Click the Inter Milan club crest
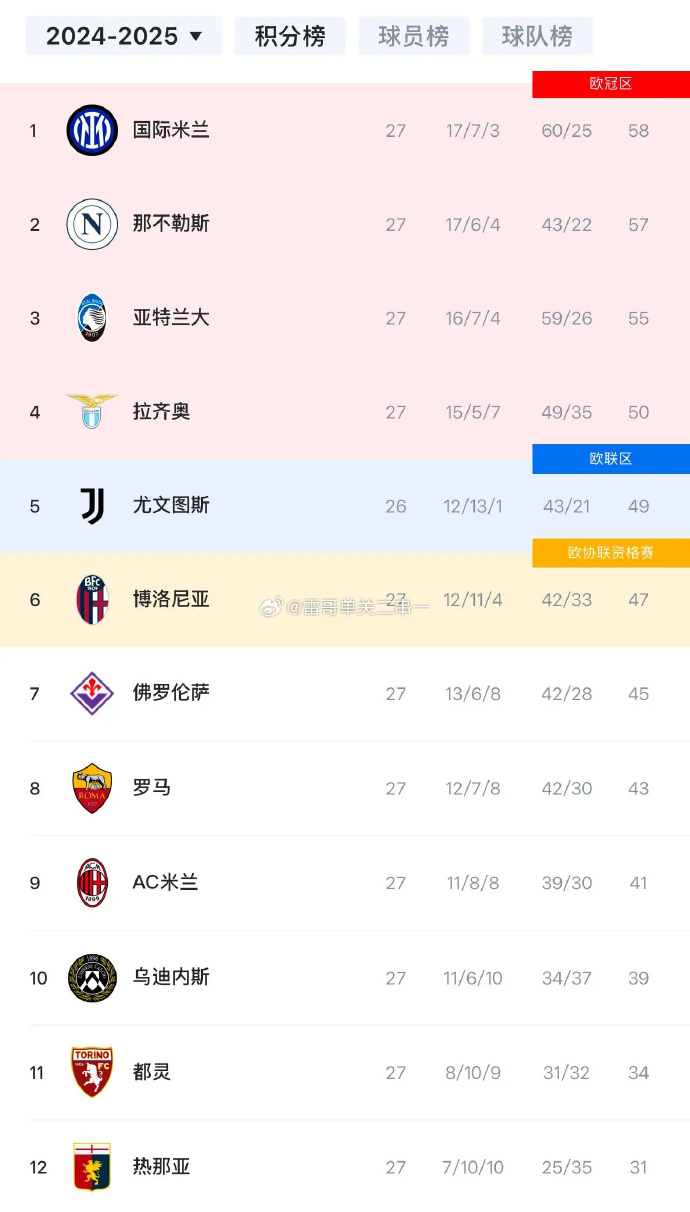Screen dimensions: 690x1212 [x=92, y=130]
